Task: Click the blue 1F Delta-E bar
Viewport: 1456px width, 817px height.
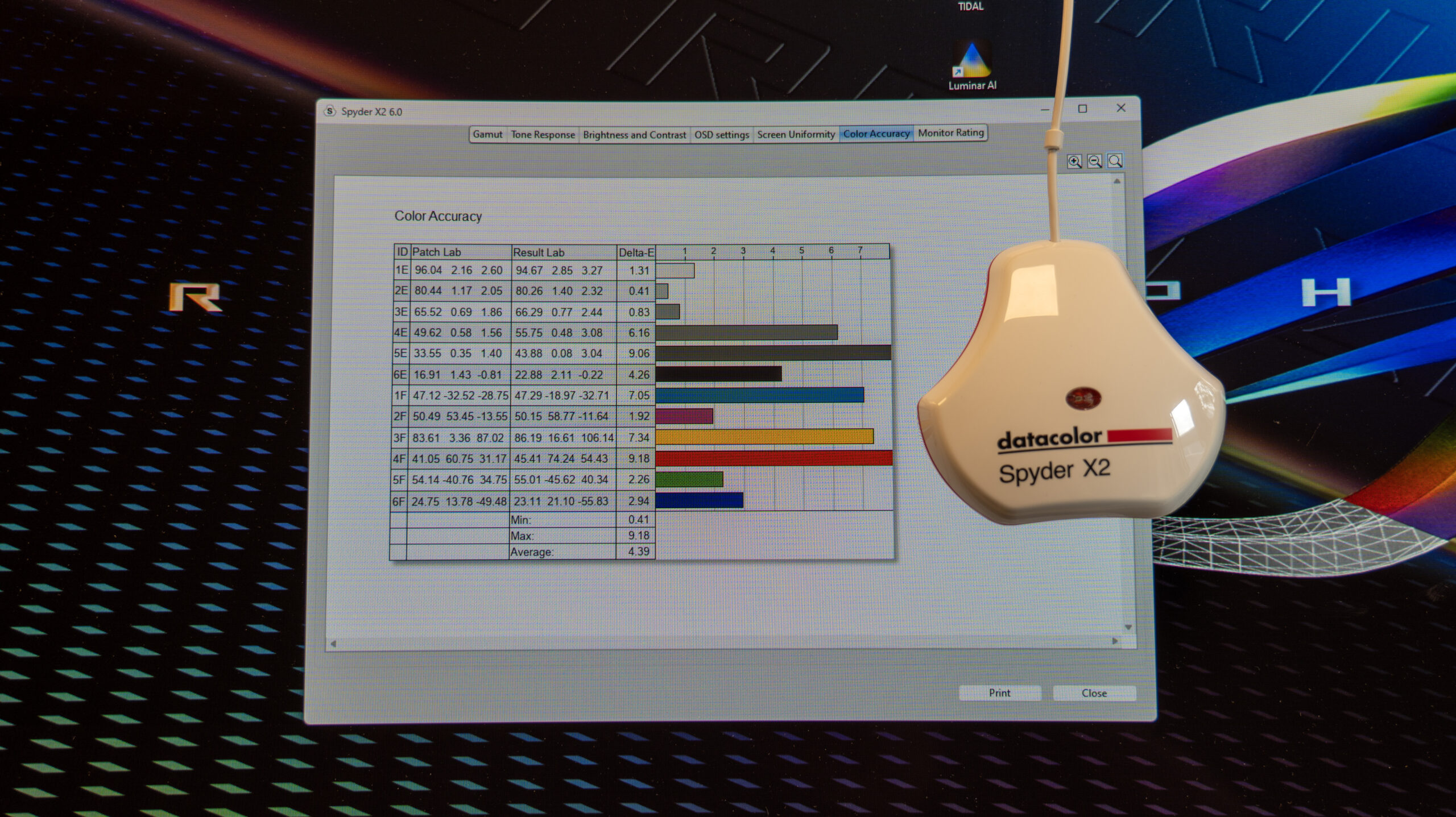Action: click(x=760, y=395)
